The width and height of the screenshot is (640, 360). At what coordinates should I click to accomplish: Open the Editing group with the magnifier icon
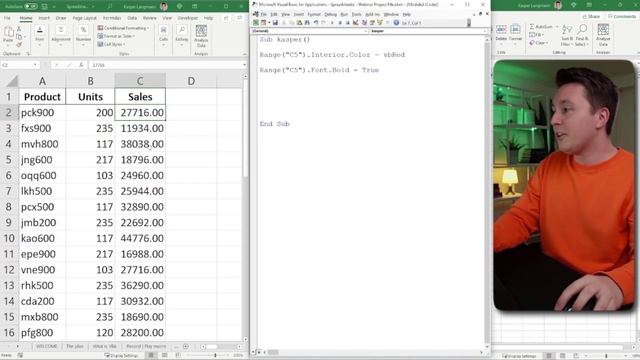pos(182,35)
